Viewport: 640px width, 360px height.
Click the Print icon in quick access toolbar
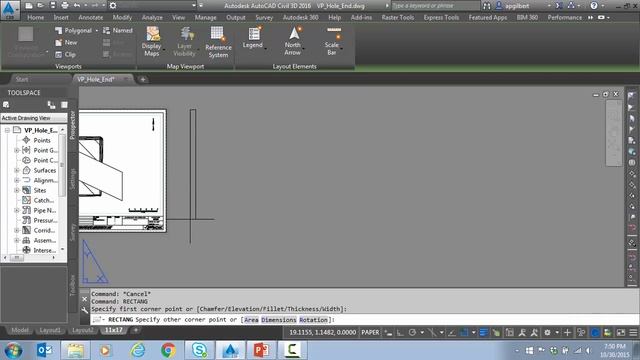(64, 5)
